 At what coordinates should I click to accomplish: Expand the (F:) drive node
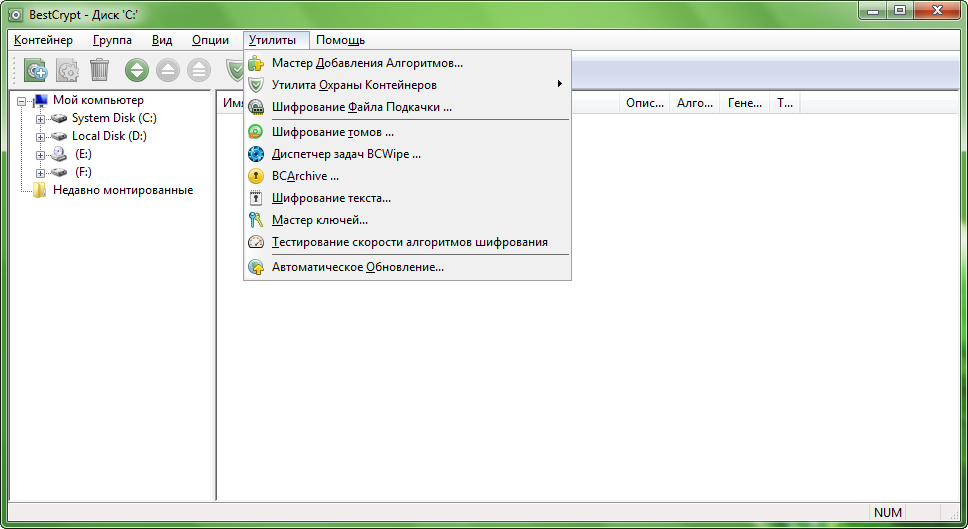click(40, 173)
